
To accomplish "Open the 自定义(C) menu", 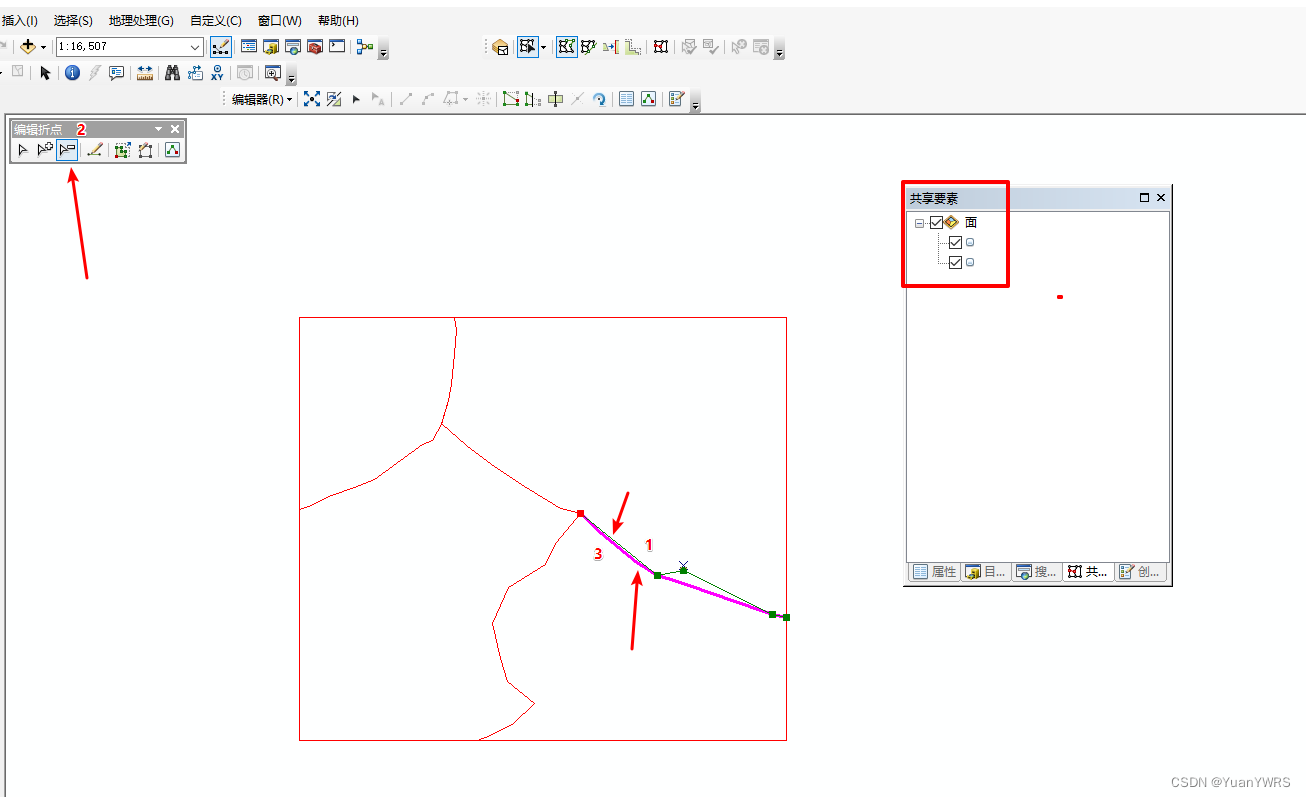I will [216, 20].
